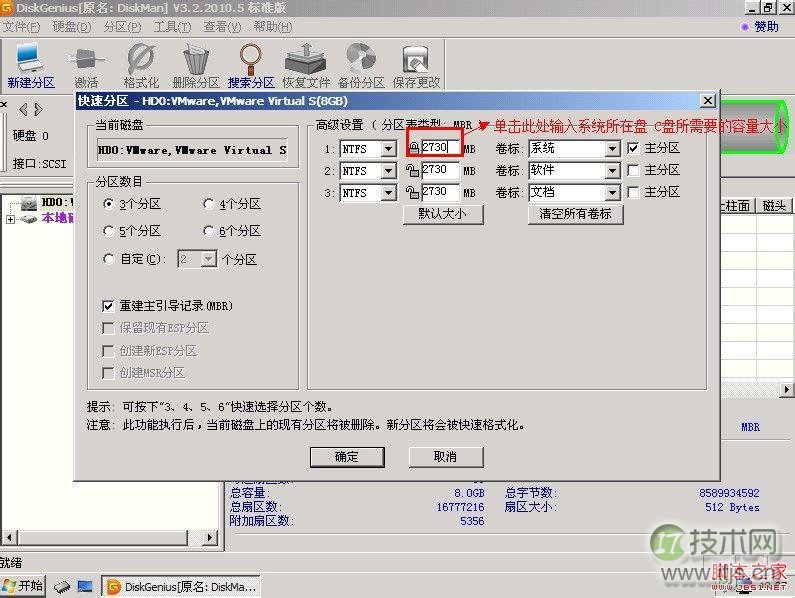
Task: Click the 保存更改 toolbar icon
Action: (x=416, y=66)
